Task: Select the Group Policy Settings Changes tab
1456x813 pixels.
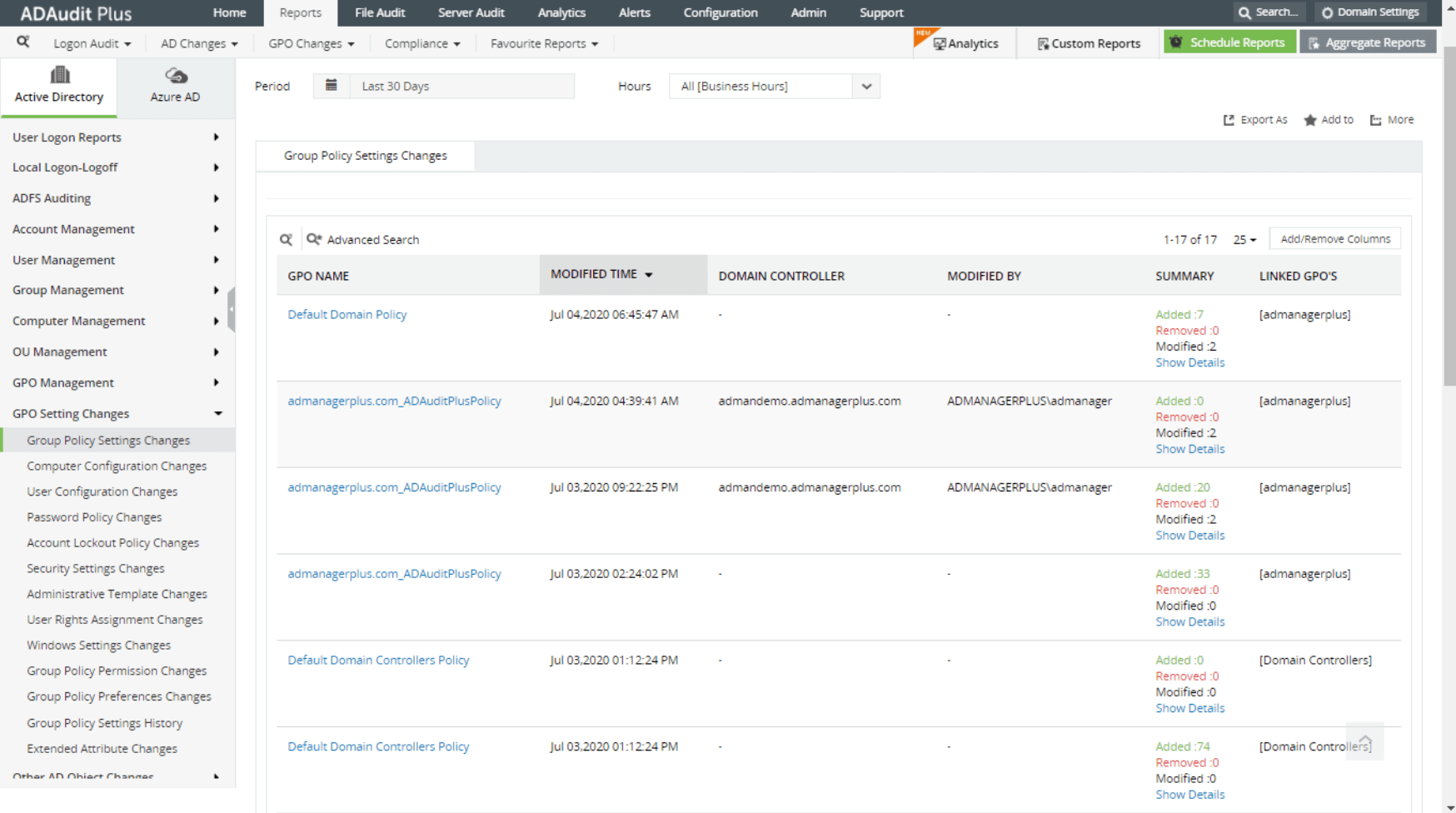Action: [365, 156]
